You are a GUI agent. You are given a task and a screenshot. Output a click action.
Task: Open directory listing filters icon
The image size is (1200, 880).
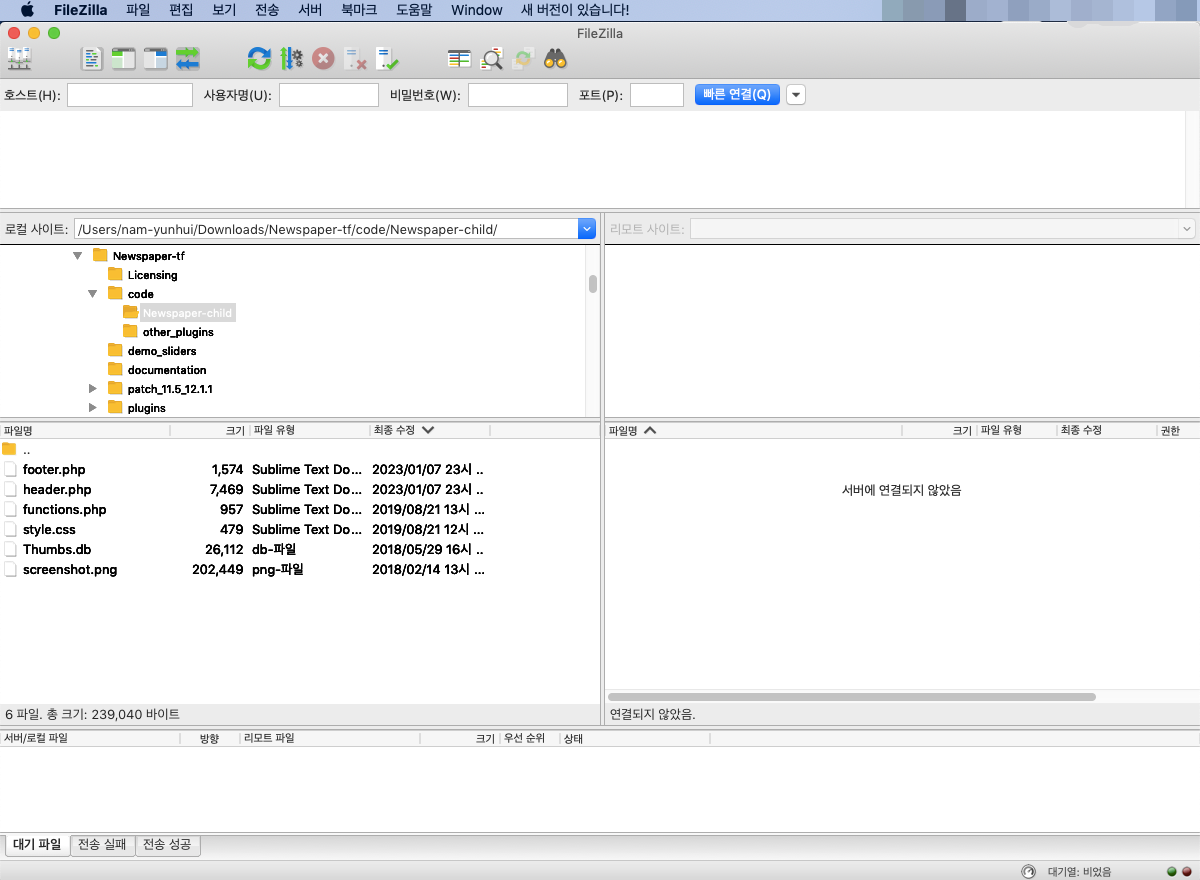tap(459, 59)
